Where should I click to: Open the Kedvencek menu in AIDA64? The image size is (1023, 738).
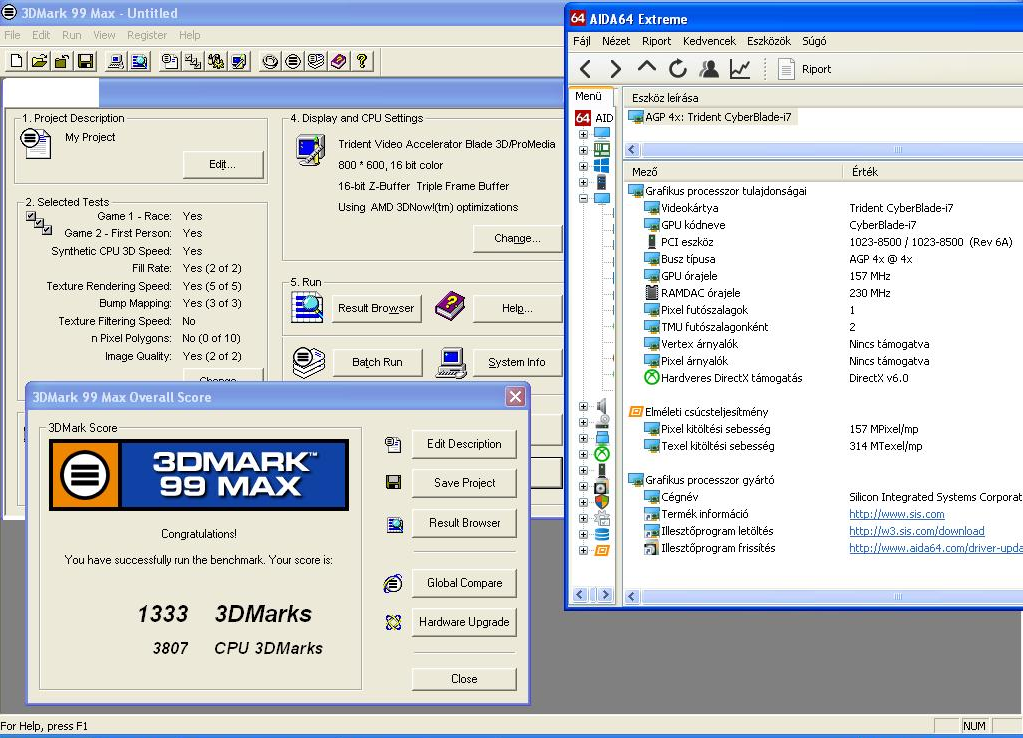[x=709, y=41]
